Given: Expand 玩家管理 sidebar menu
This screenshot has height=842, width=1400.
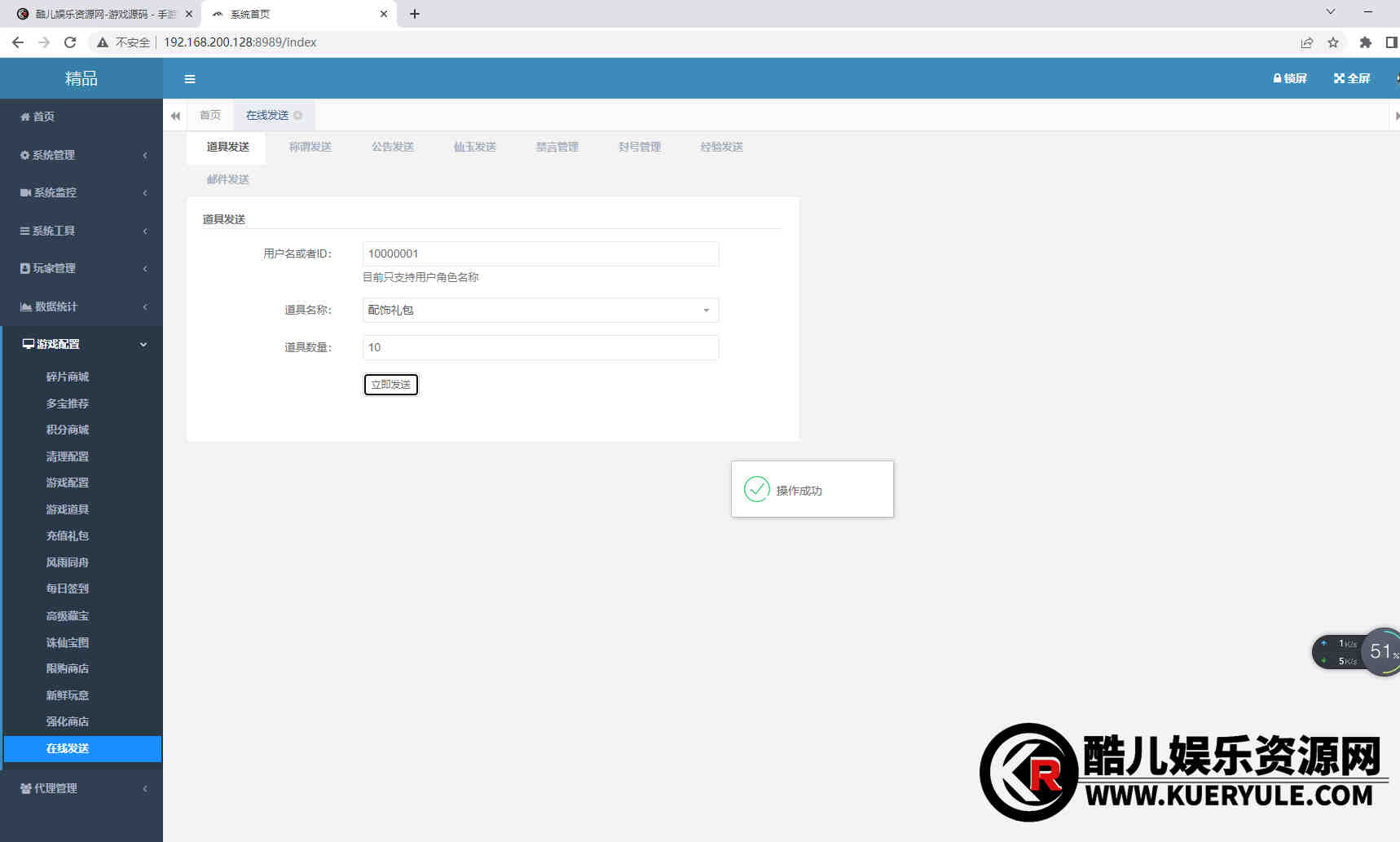Looking at the screenshot, I should tap(81, 268).
